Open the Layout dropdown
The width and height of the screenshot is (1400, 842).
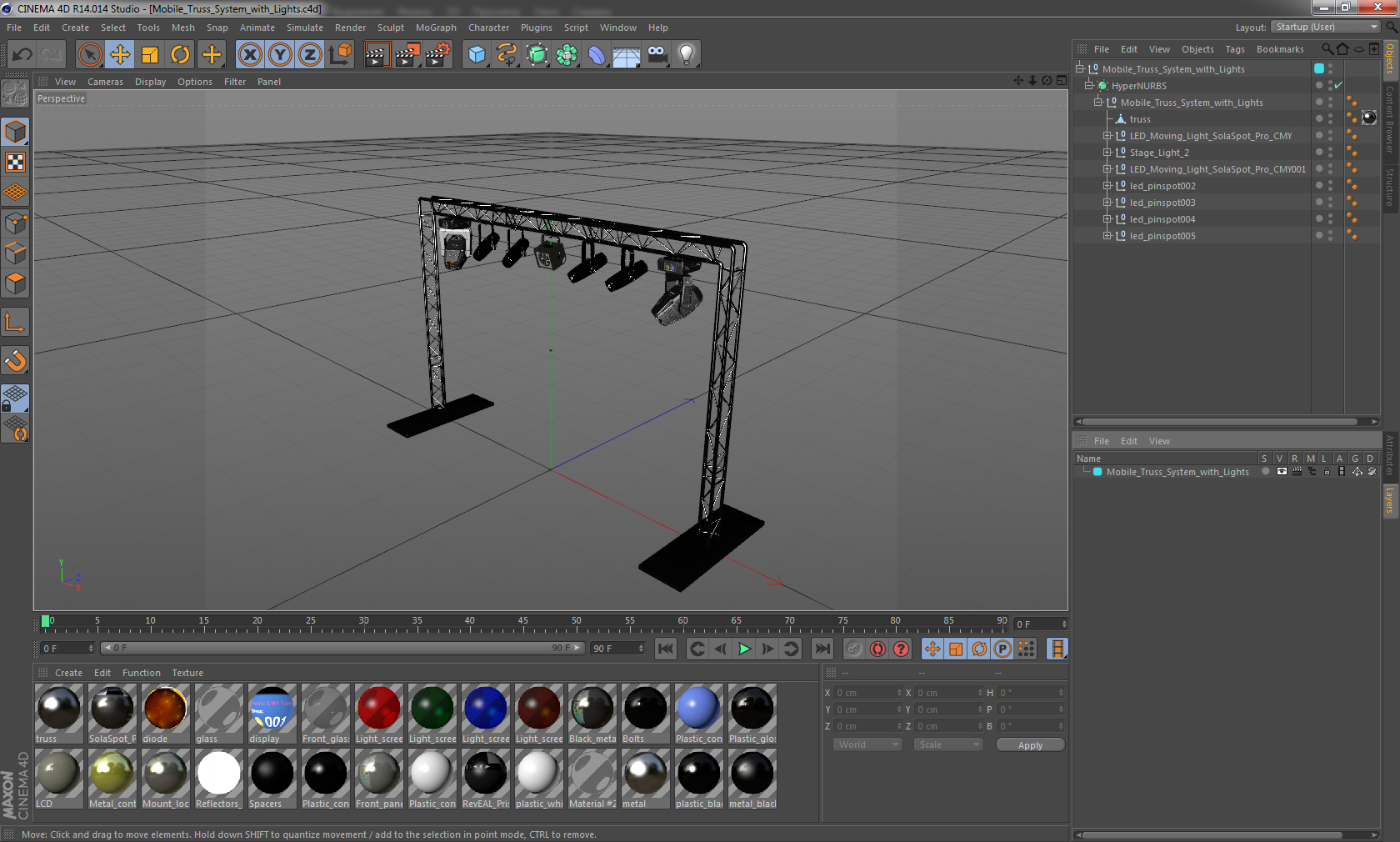coord(1327,27)
